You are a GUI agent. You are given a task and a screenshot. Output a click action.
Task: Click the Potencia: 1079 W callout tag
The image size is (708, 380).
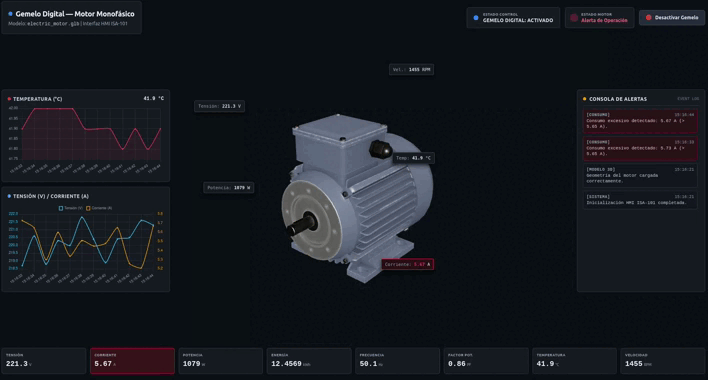point(228,188)
